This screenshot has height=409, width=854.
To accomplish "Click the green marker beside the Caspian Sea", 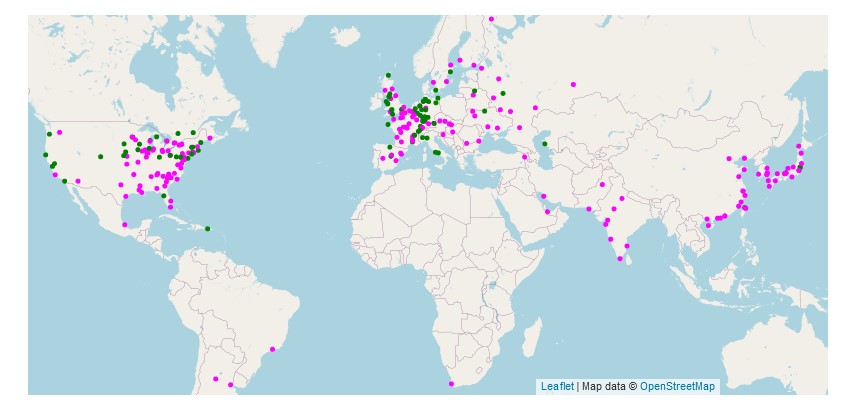I will pos(545,144).
